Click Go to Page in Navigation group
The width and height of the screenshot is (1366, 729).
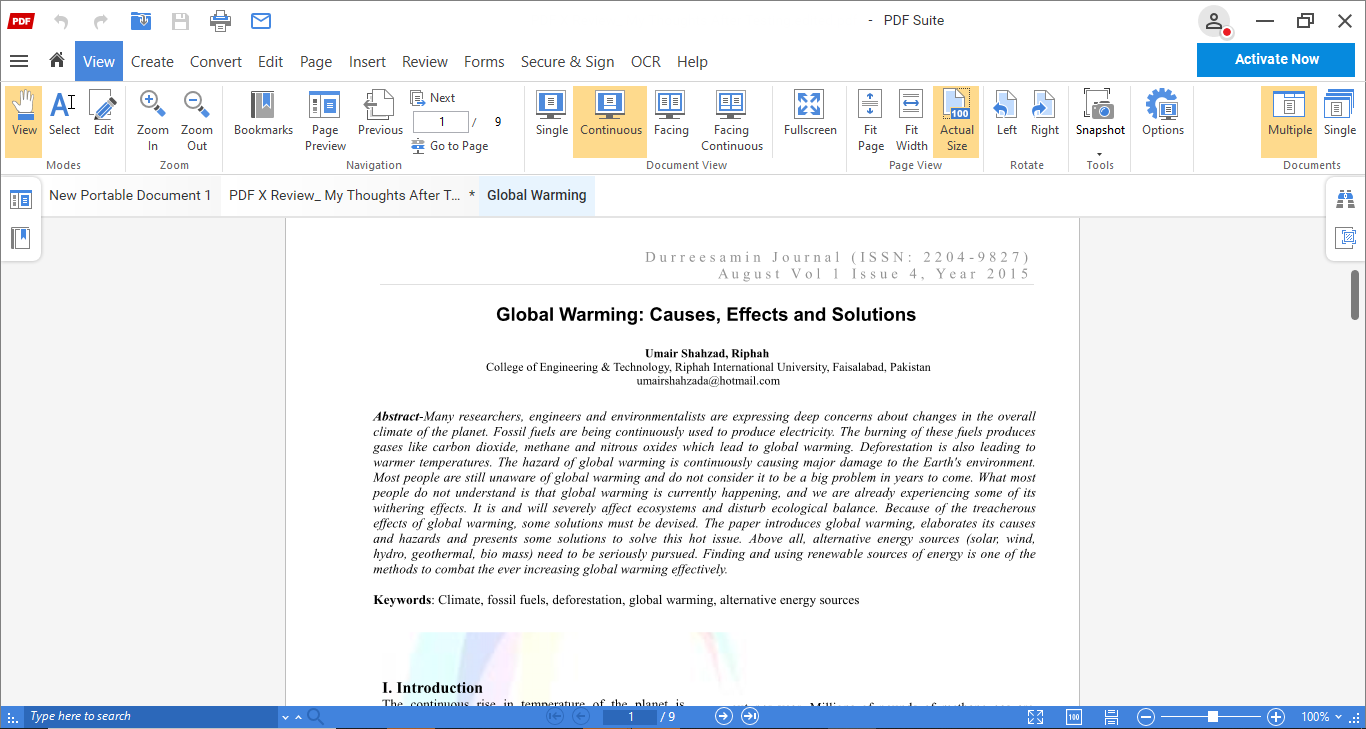452,145
